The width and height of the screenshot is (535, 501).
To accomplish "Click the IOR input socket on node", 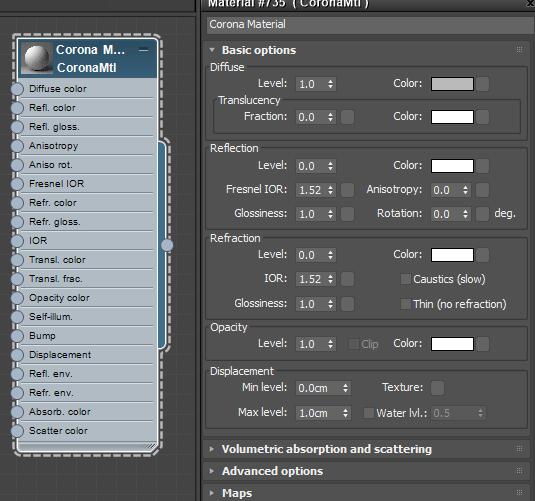I will (x=17, y=241).
